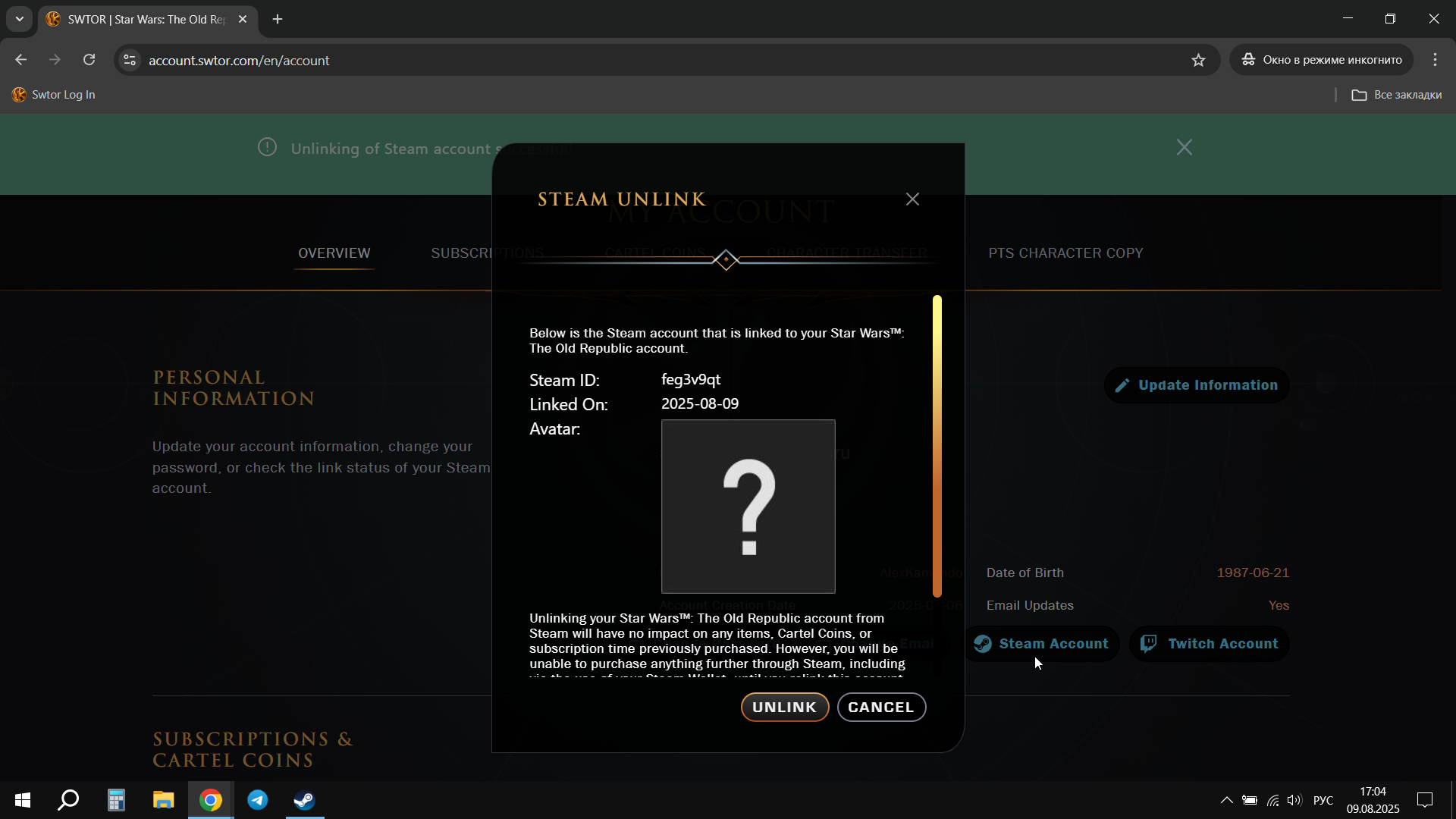
Task: Switch the РУС input language
Action: point(1323,800)
